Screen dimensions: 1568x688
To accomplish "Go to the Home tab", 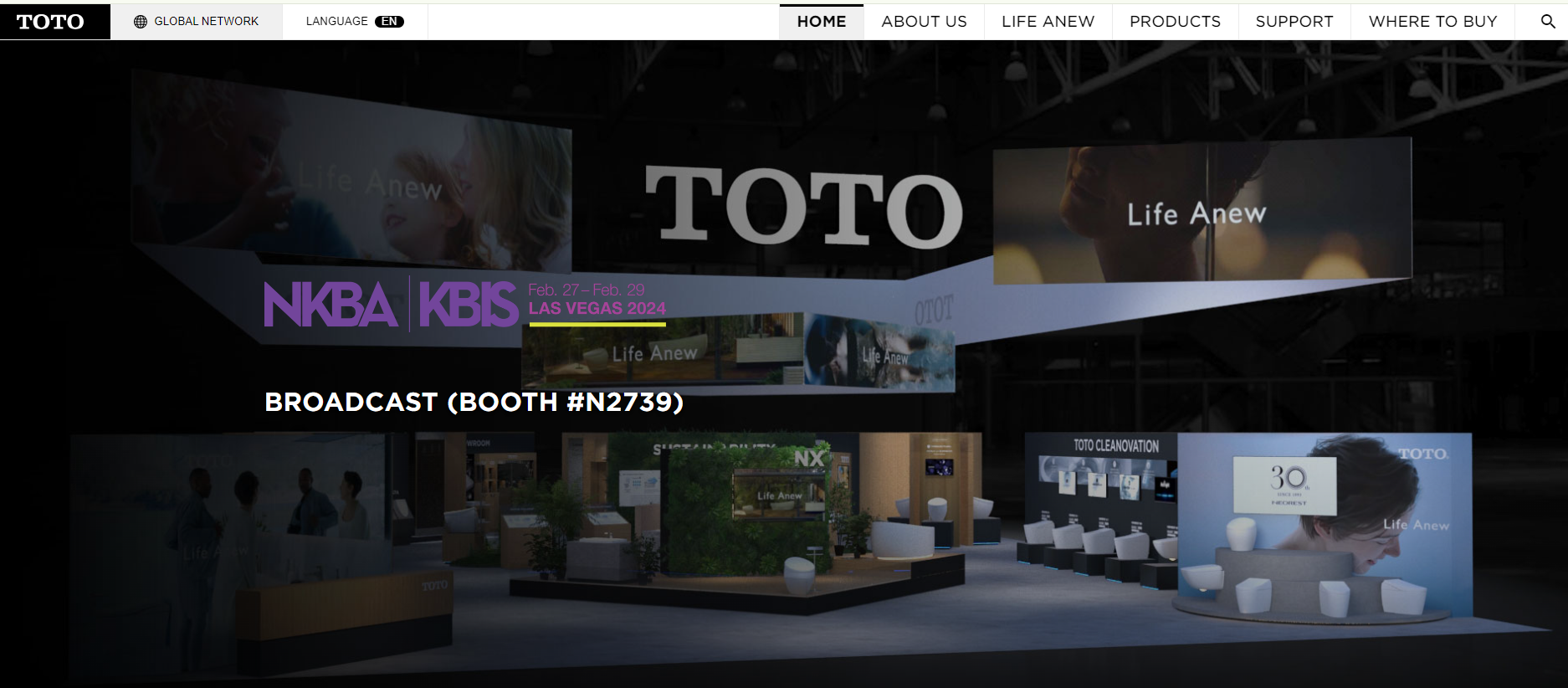I will [x=821, y=22].
